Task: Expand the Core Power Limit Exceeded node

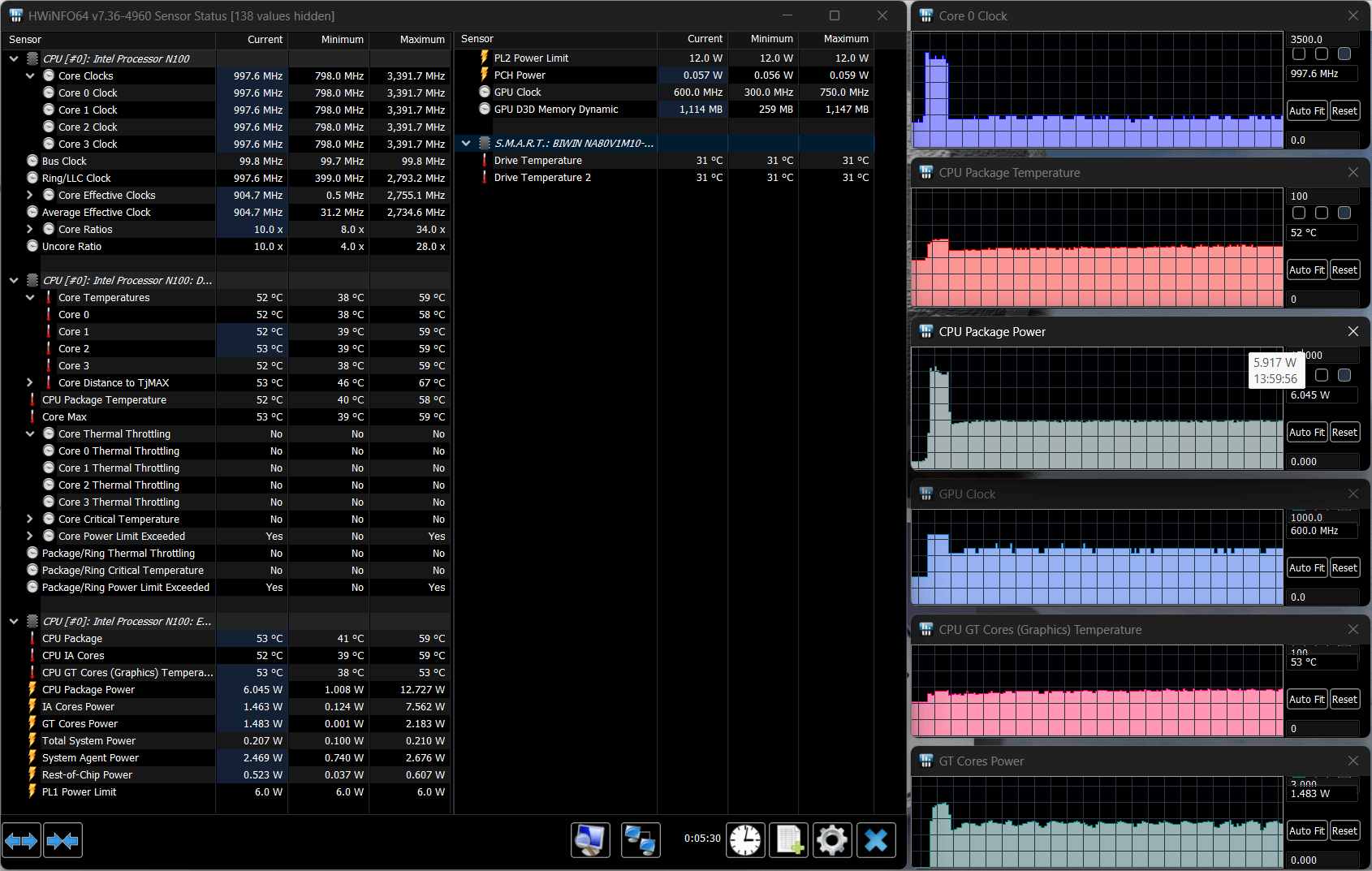Action: tap(30, 536)
